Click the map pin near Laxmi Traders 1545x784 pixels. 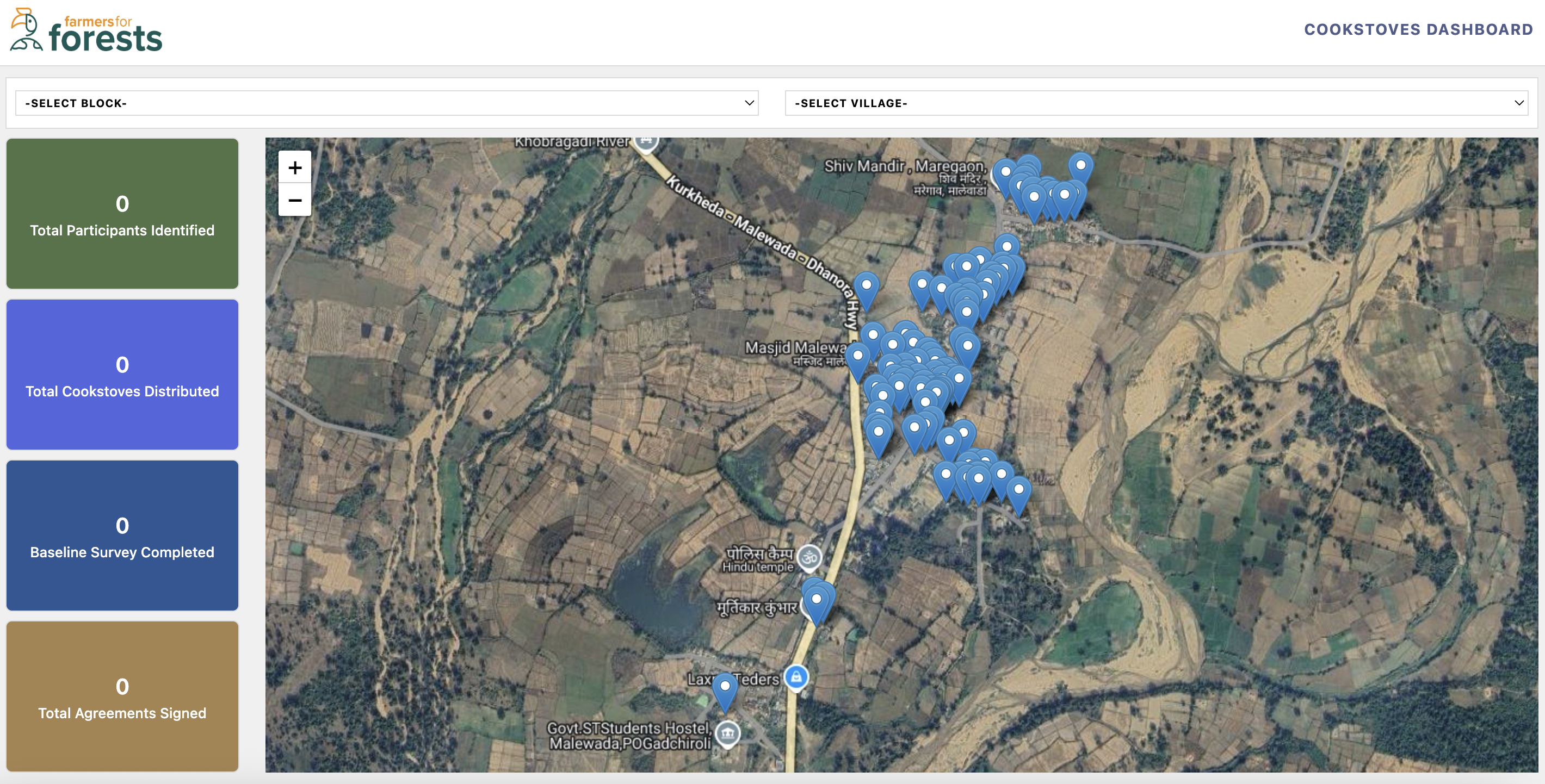pos(725,688)
